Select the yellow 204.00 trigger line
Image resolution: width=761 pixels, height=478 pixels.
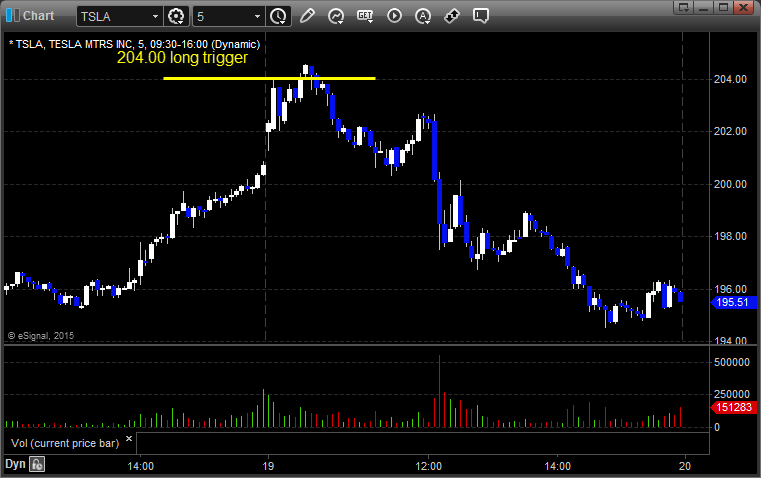pyautogui.click(x=269, y=78)
